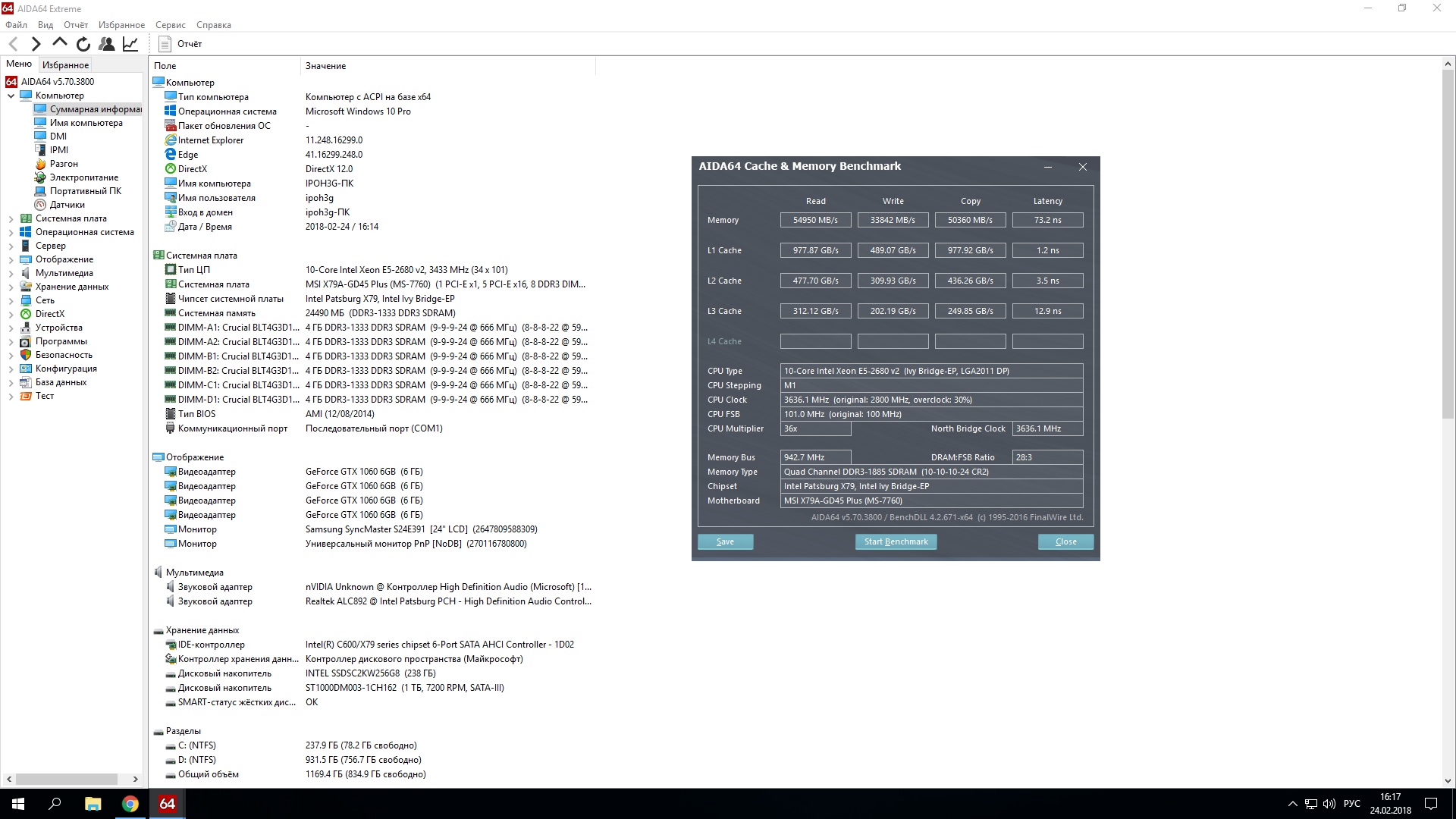
Task: Expand the Хранение данных node
Action: (11, 287)
